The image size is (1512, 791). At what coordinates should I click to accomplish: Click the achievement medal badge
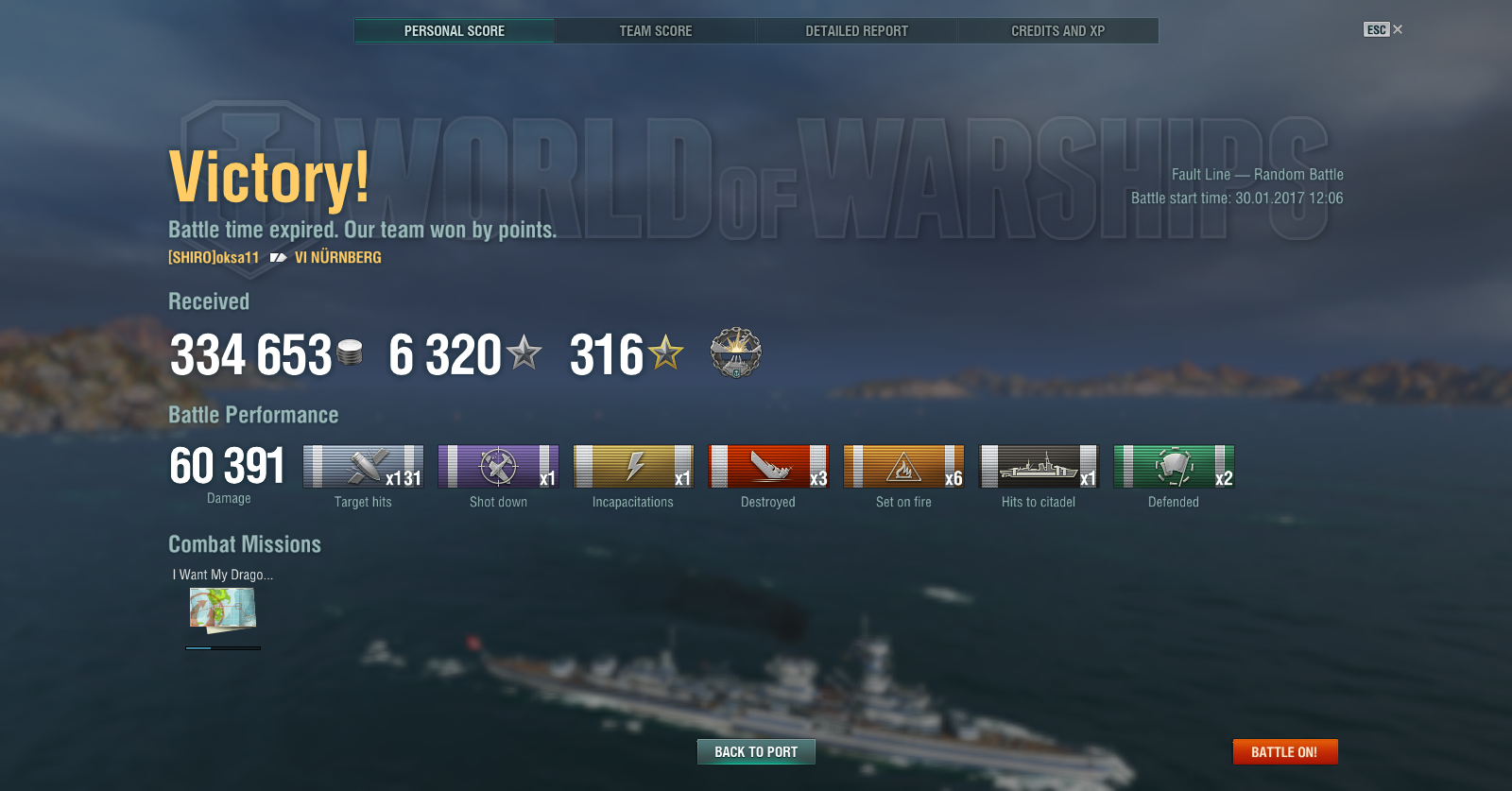736,353
